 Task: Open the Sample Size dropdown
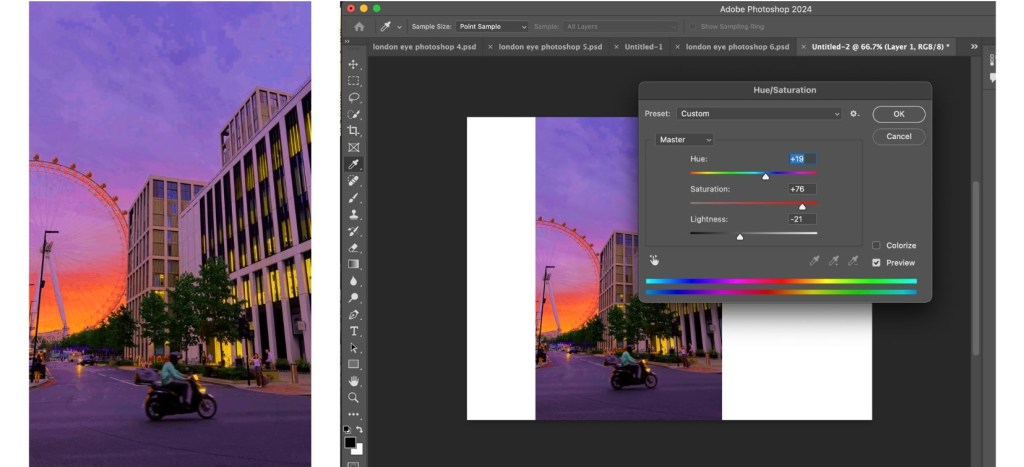coord(492,27)
